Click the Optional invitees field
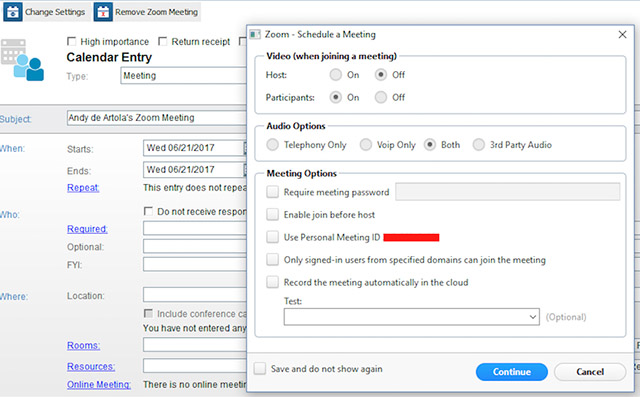This screenshot has width=640, height=397. point(195,246)
